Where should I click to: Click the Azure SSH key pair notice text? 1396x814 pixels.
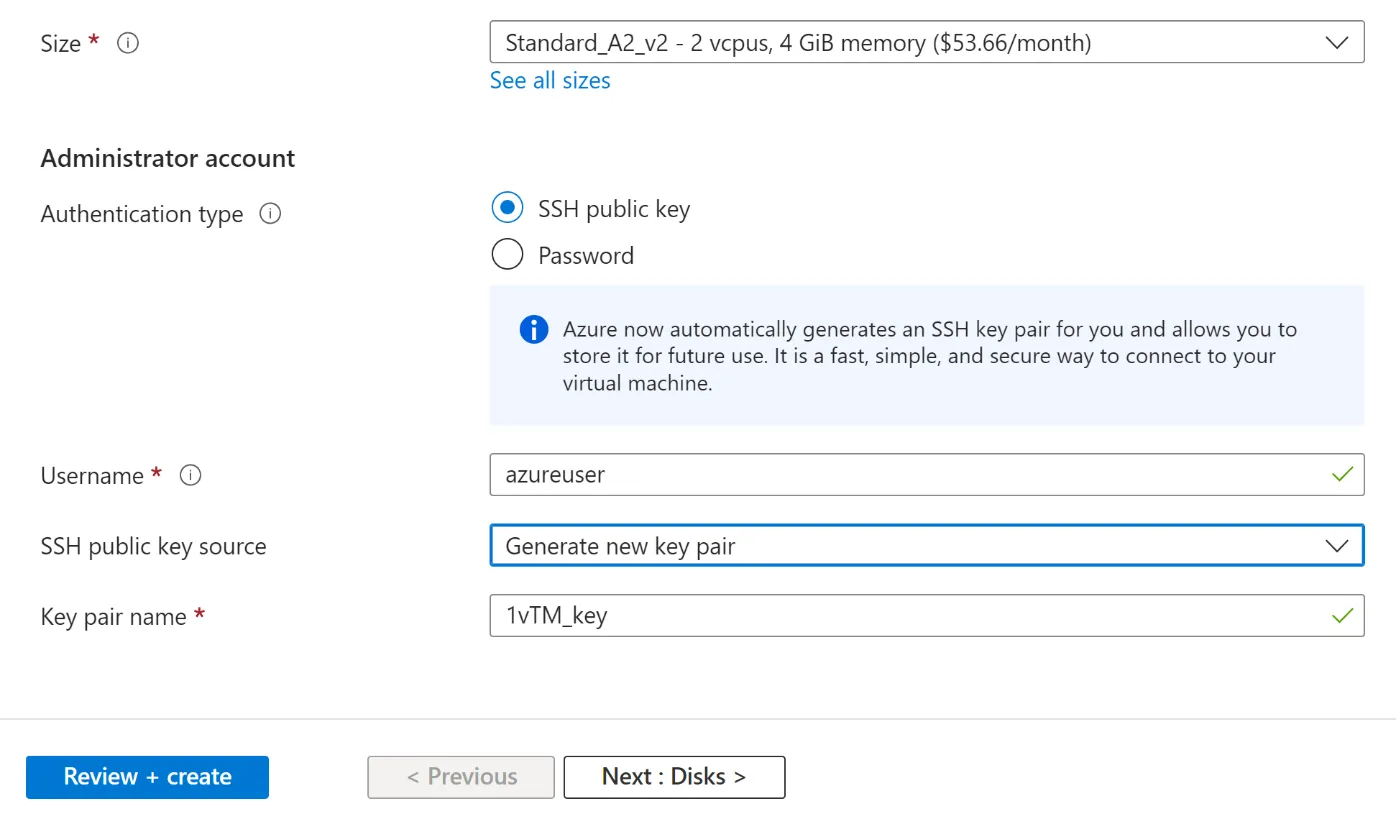tap(930, 356)
